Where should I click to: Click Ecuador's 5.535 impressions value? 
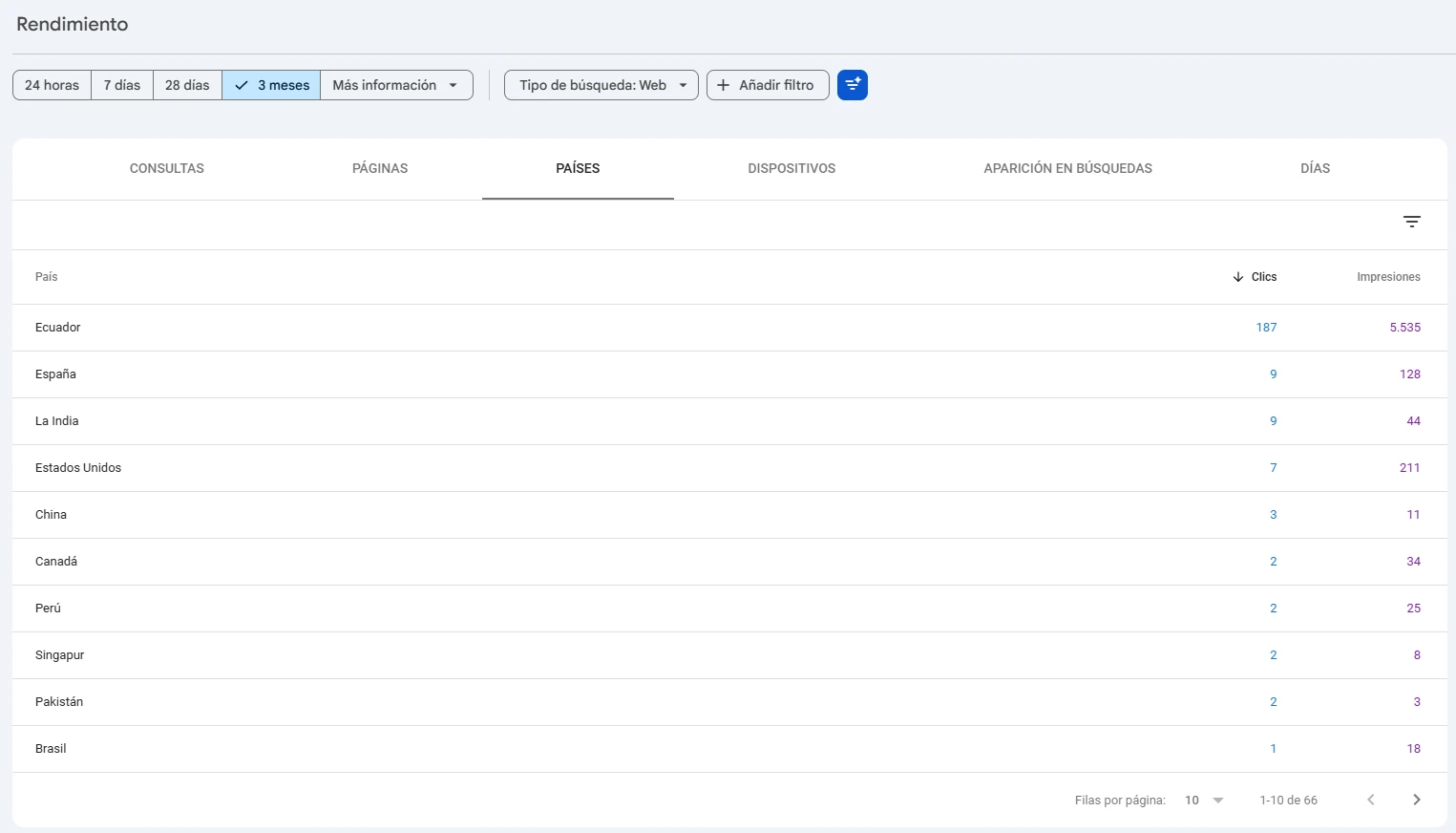pyautogui.click(x=1404, y=328)
